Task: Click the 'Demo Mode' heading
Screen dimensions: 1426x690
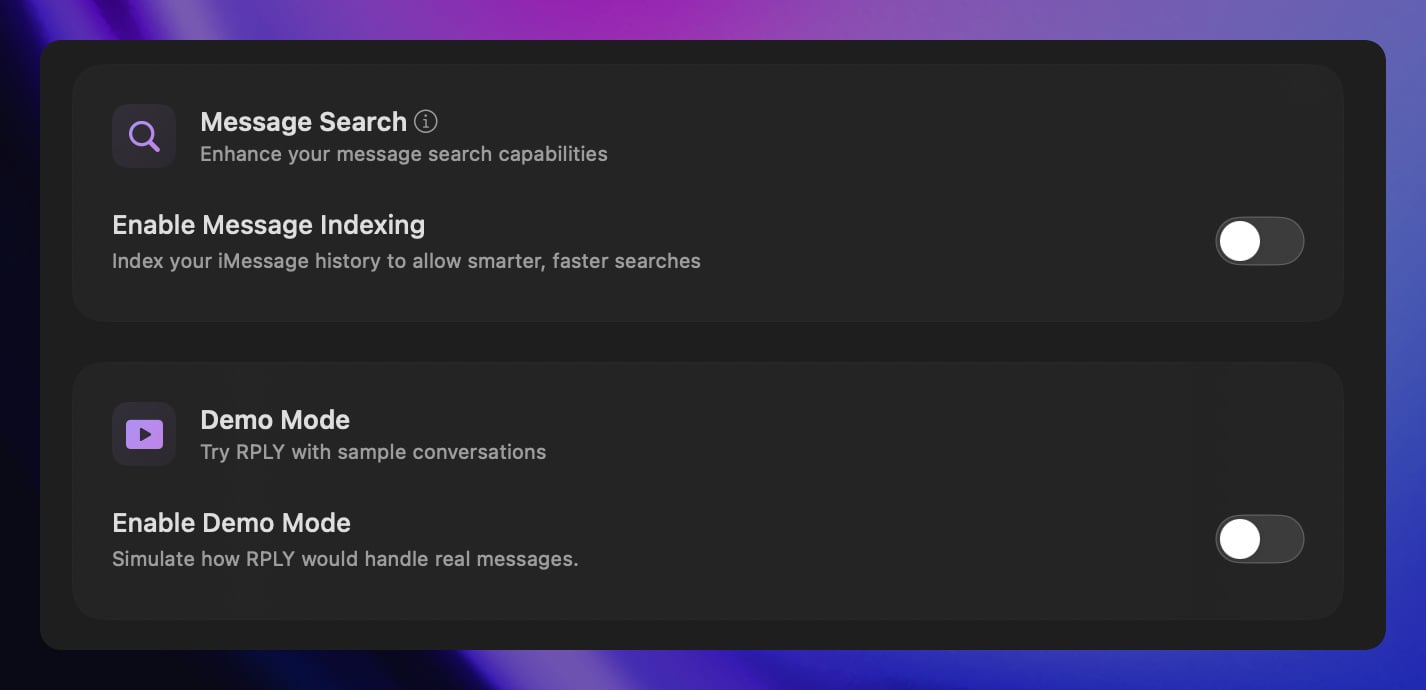Action: point(275,420)
